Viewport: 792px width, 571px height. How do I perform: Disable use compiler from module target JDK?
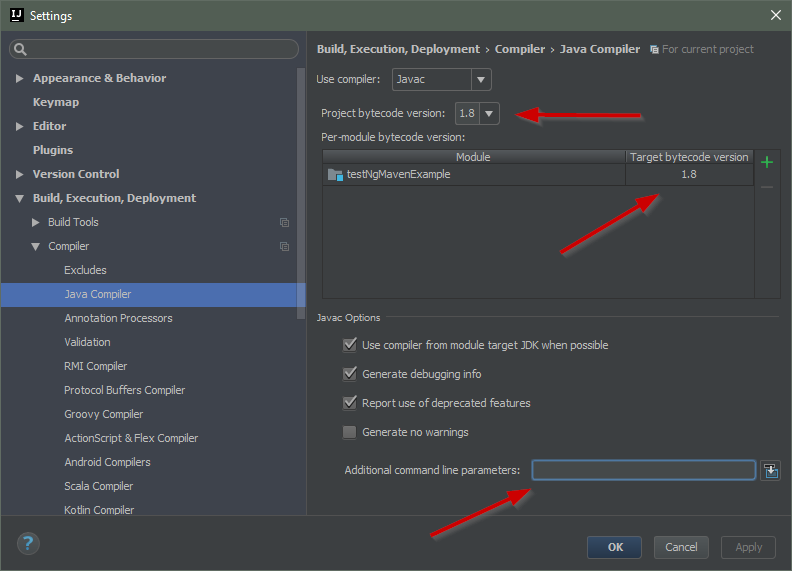pos(349,345)
